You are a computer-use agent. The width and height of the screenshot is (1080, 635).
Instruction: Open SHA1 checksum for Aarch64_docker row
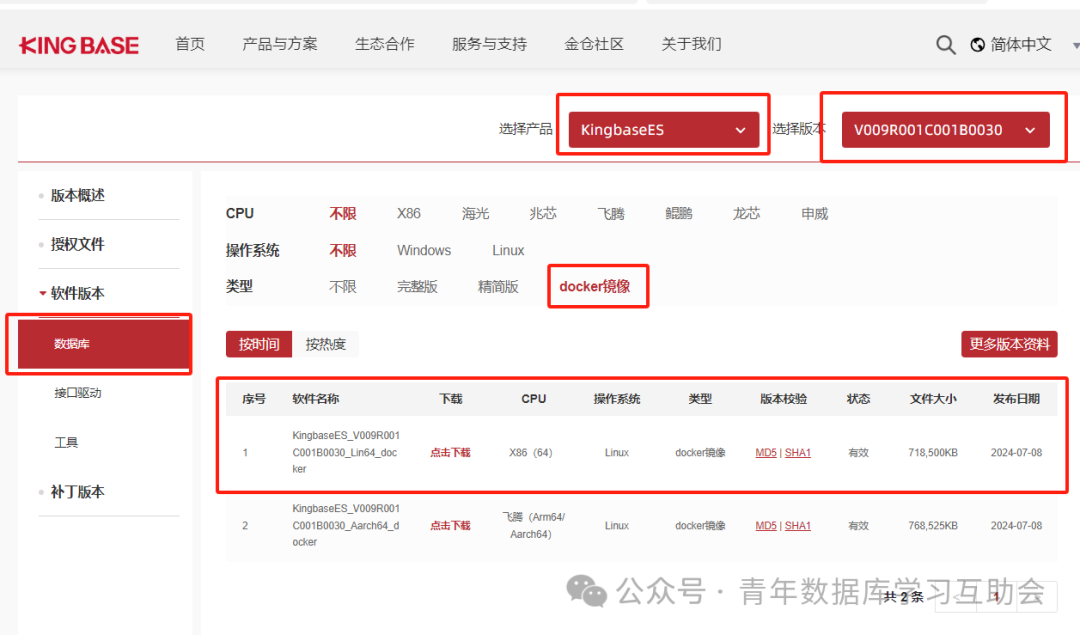798,525
